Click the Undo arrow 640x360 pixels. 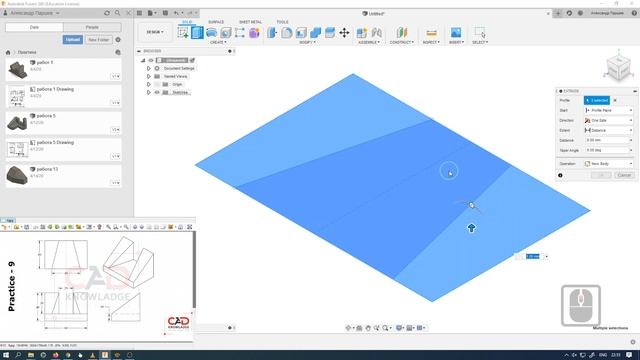176,13
